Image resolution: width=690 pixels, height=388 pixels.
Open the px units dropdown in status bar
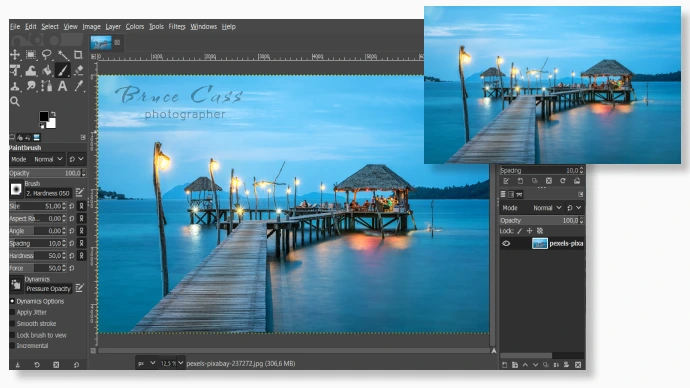[x=147, y=363]
